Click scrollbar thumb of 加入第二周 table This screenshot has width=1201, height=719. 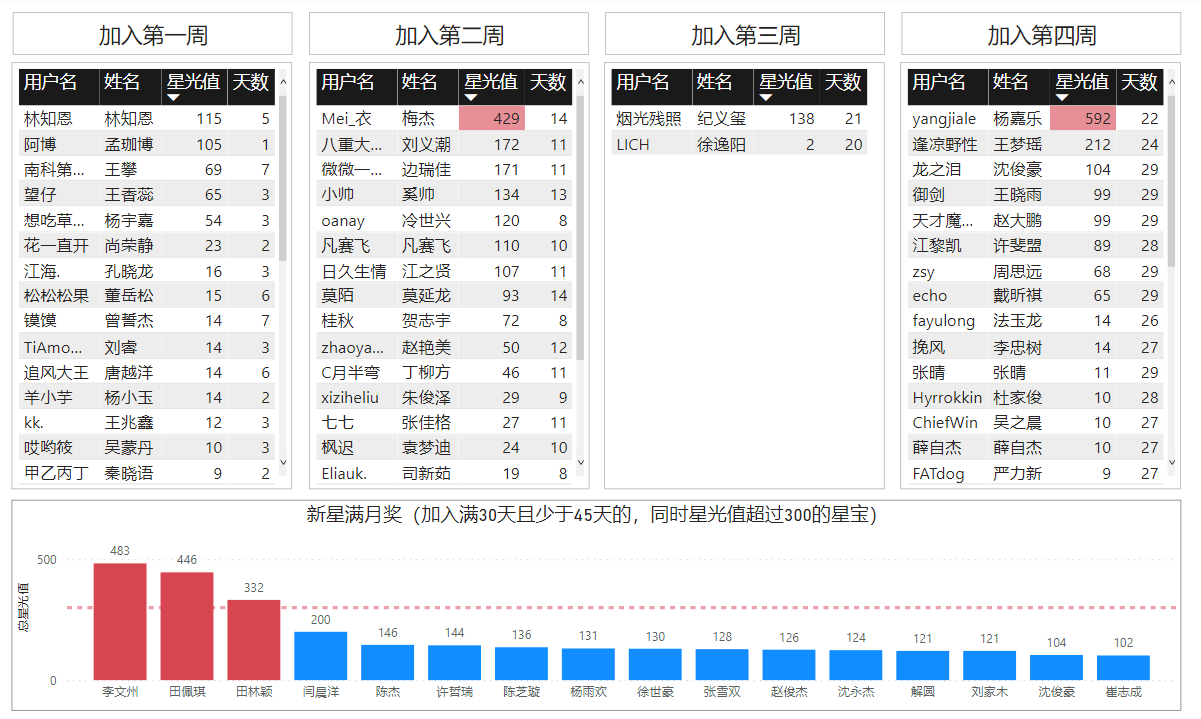pyautogui.click(x=581, y=228)
